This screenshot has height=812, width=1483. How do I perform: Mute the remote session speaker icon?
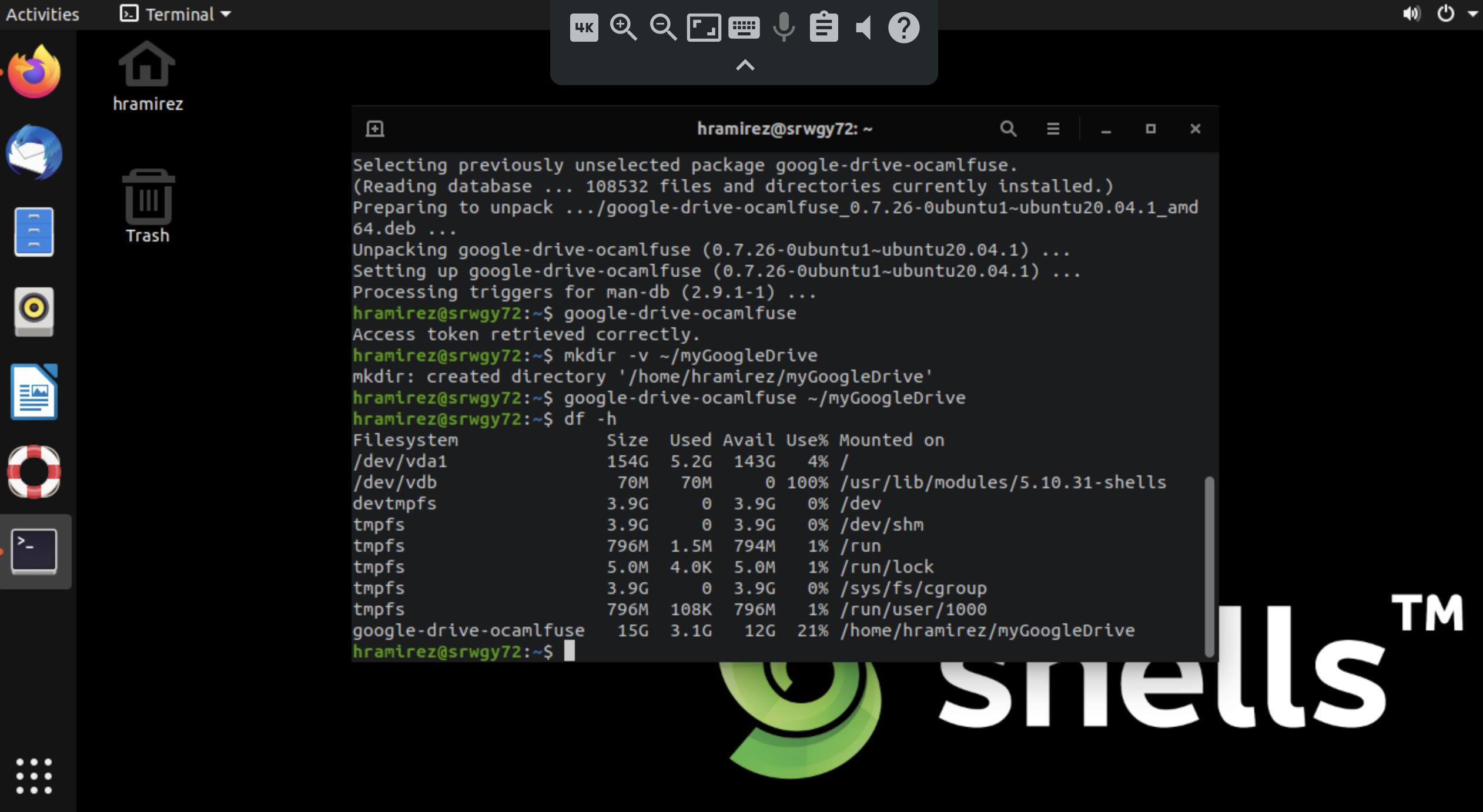tap(863, 28)
